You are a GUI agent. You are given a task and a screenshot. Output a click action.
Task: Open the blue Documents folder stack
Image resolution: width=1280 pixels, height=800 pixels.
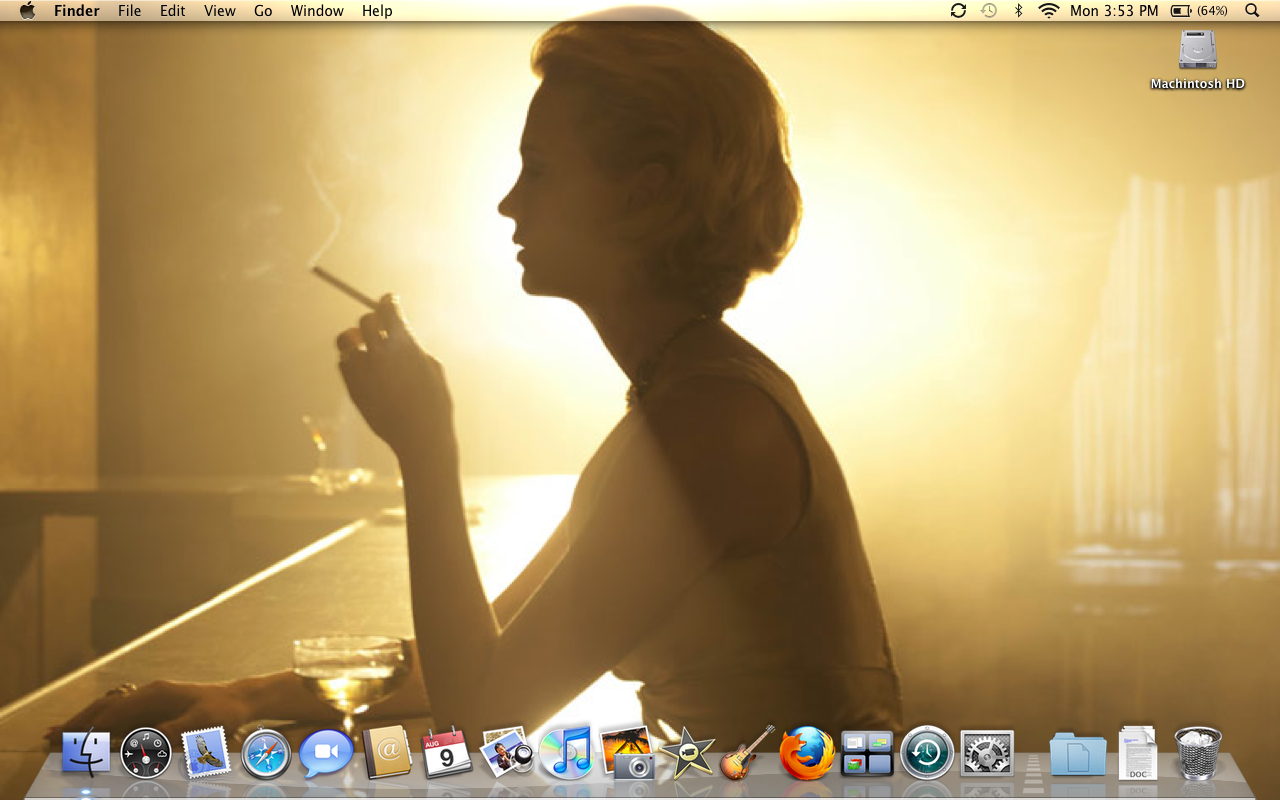click(x=1078, y=754)
